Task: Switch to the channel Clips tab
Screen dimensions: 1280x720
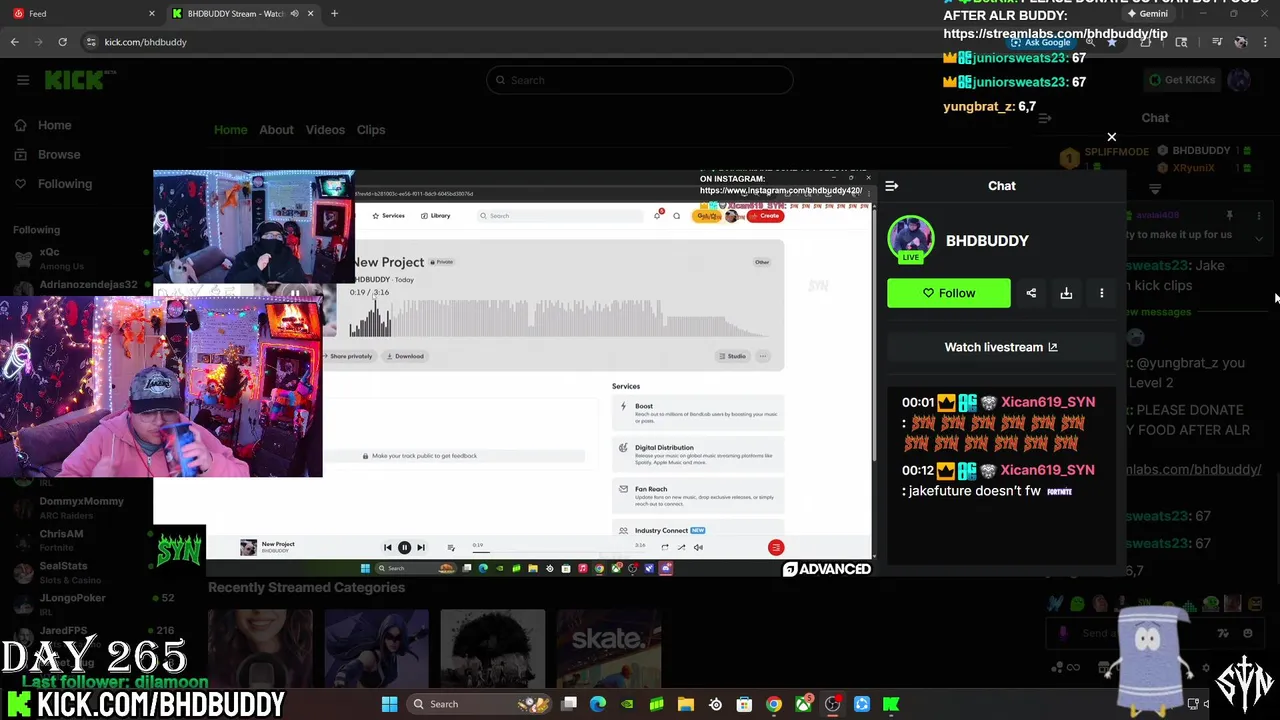Action: [371, 130]
